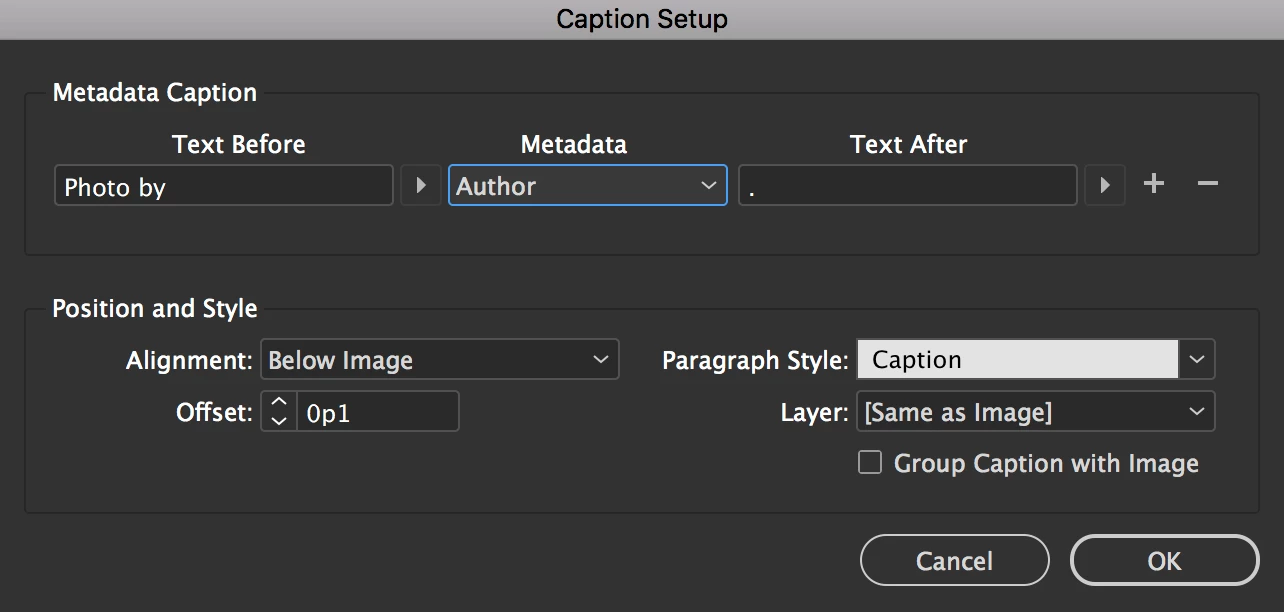Decrease the Offset value with down arrow
This screenshot has height=612, width=1284.
tap(279, 421)
